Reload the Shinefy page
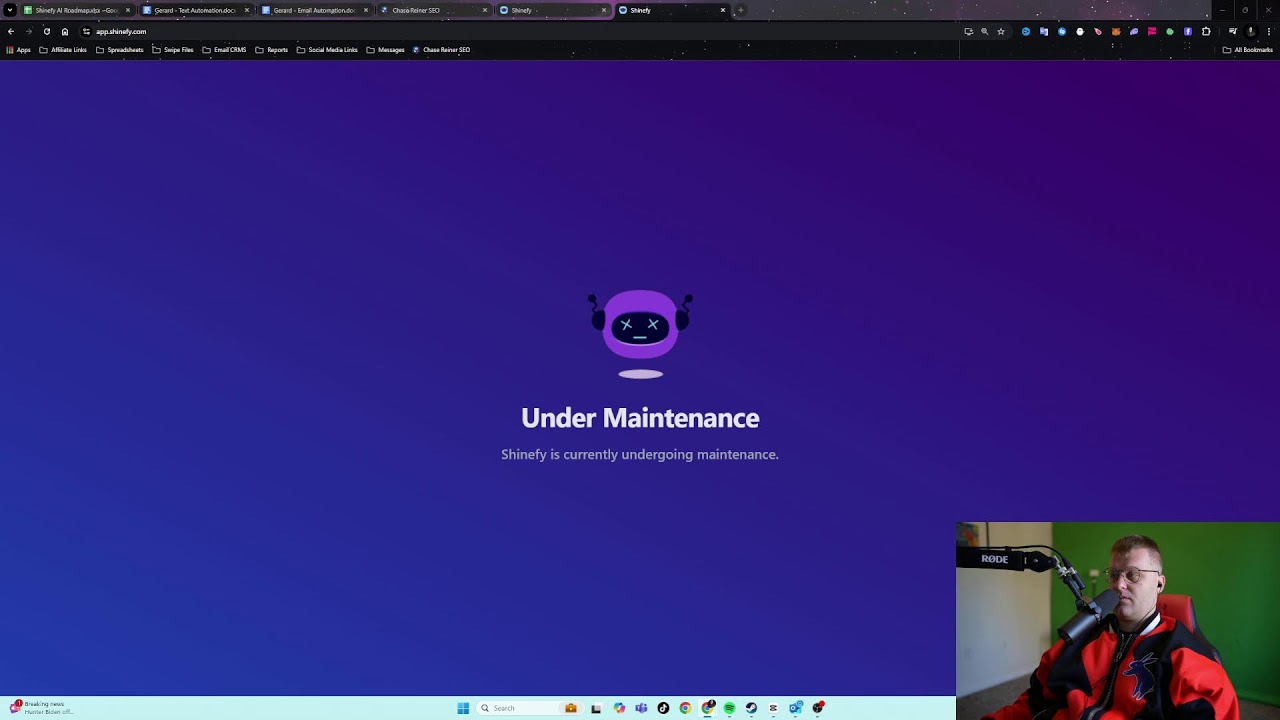The width and height of the screenshot is (1280, 720). (x=47, y=31)
